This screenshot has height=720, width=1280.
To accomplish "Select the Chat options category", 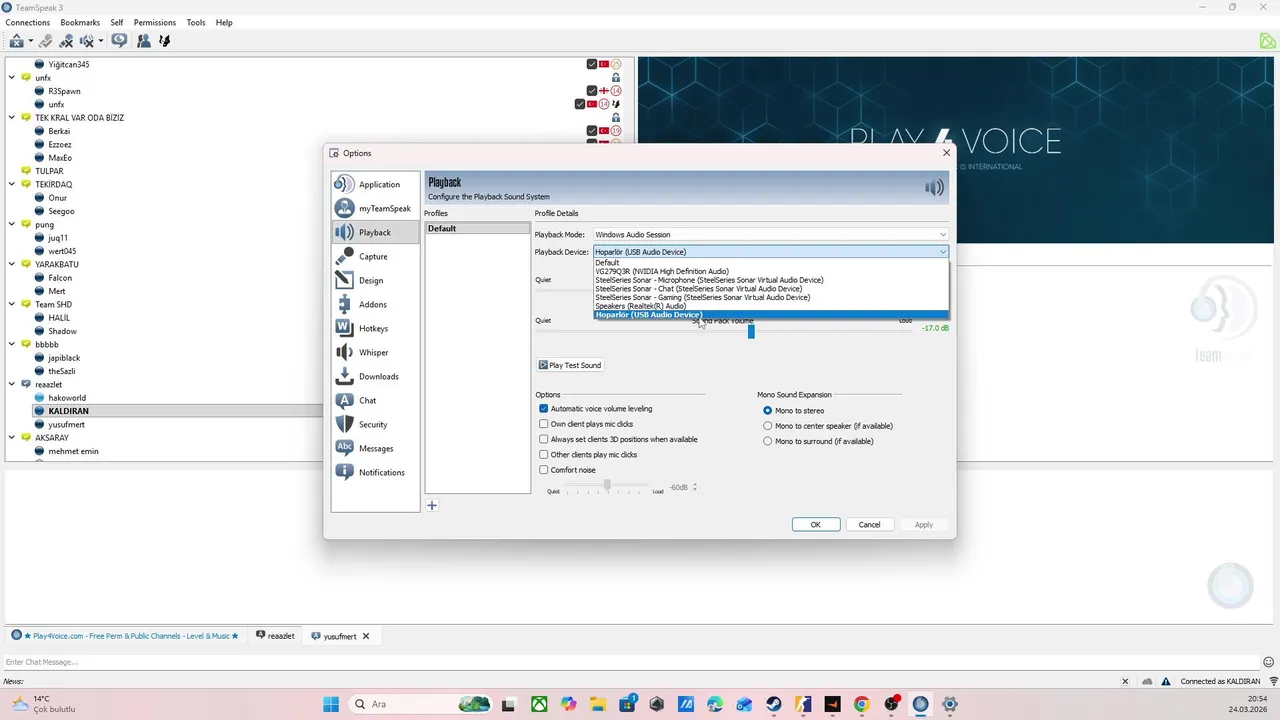I will [x=375, y=400].
